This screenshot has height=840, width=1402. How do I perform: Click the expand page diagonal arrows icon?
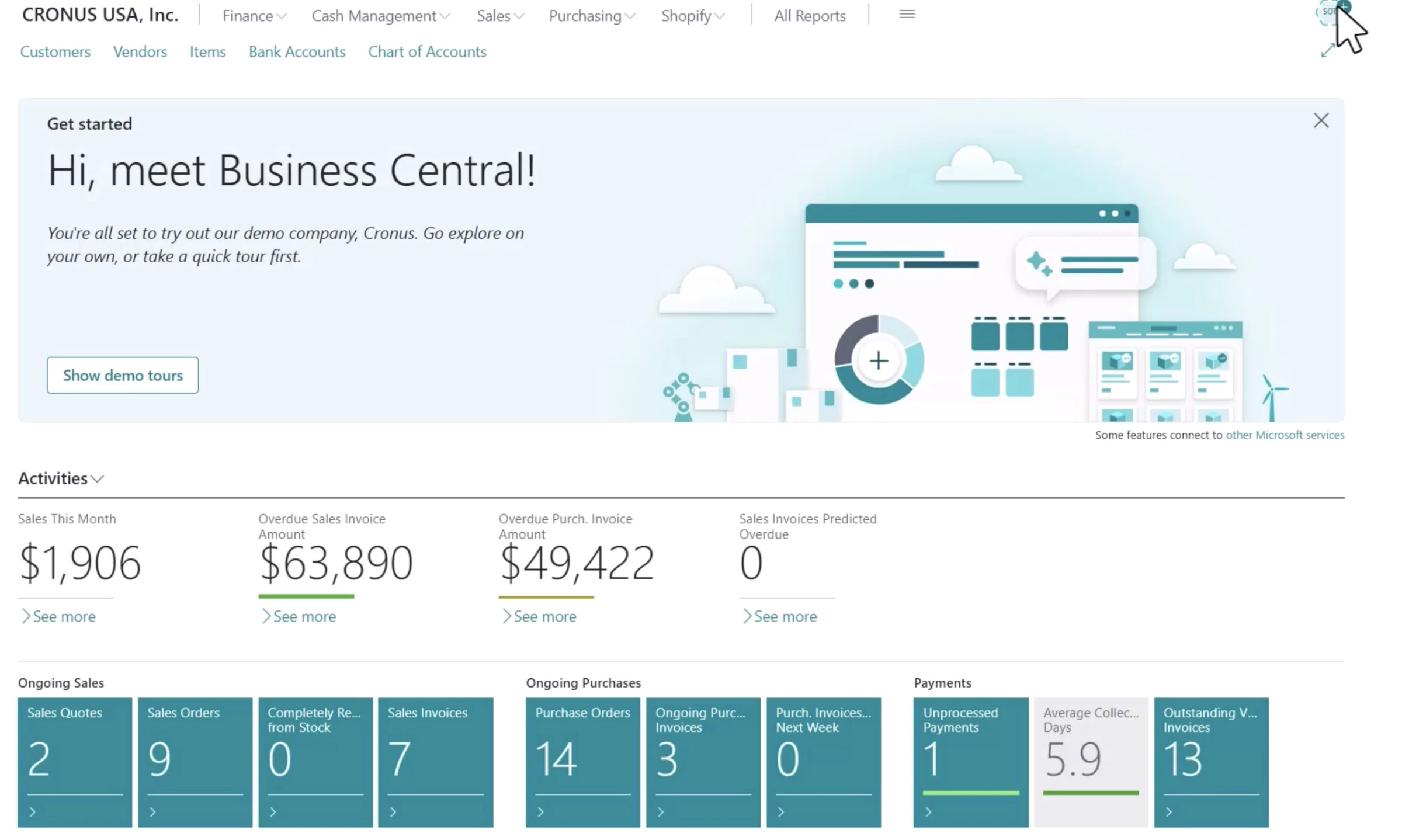(x=1327, y=51)
